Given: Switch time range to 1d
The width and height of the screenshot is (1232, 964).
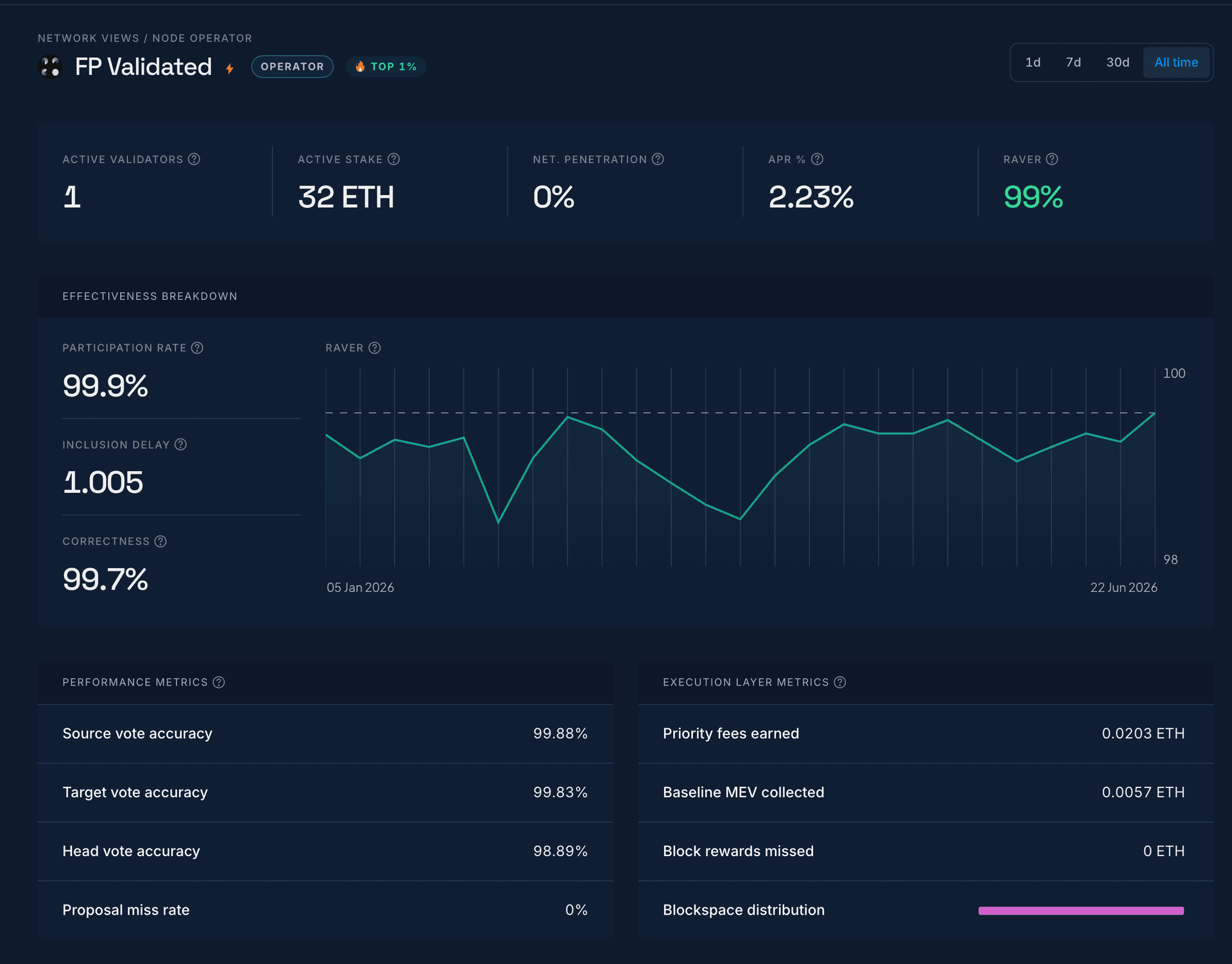Looking at the screenshot, I should click(1032, 62).
